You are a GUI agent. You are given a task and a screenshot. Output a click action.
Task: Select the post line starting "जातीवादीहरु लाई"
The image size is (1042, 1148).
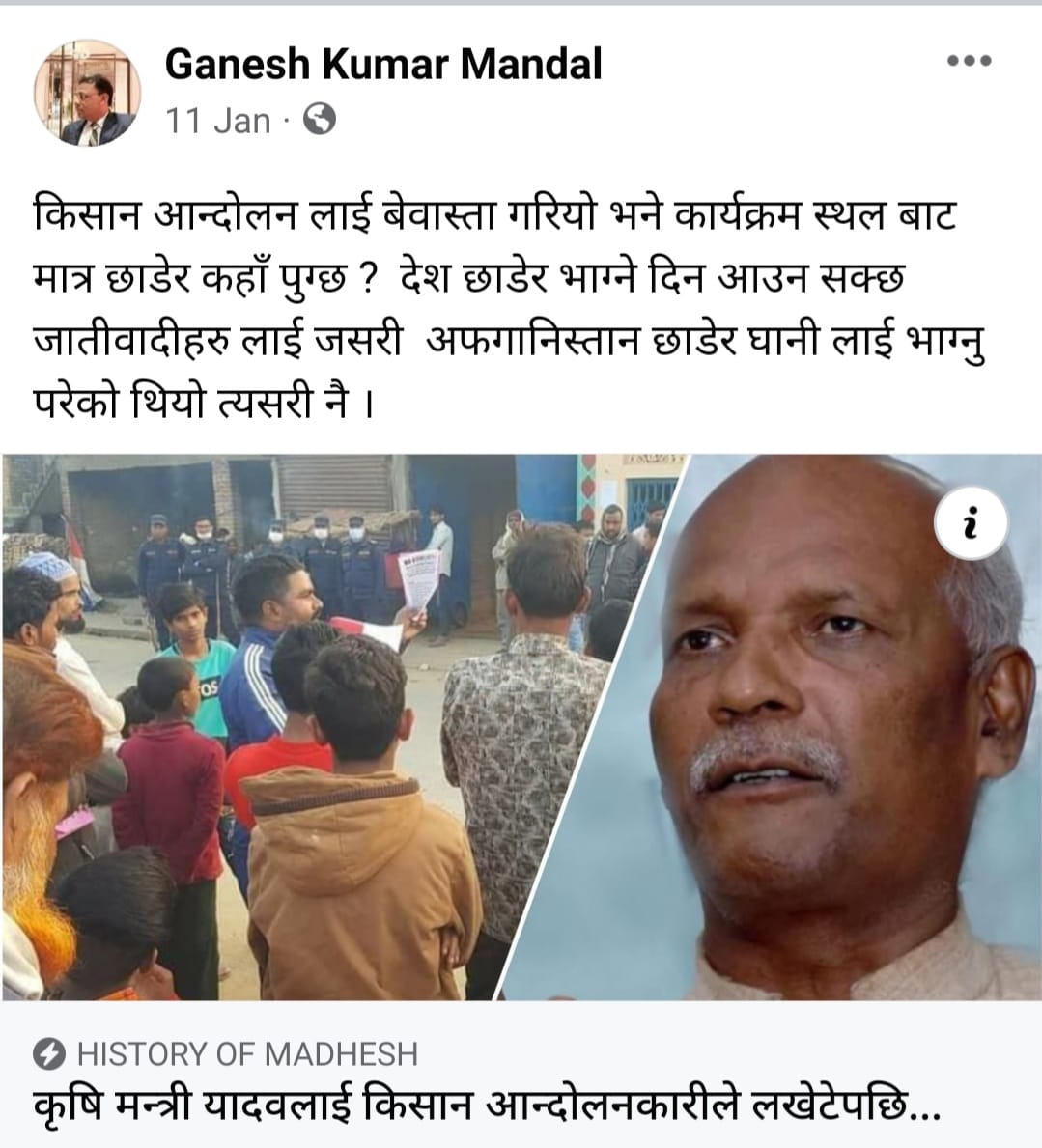click(x=510, y=342)
